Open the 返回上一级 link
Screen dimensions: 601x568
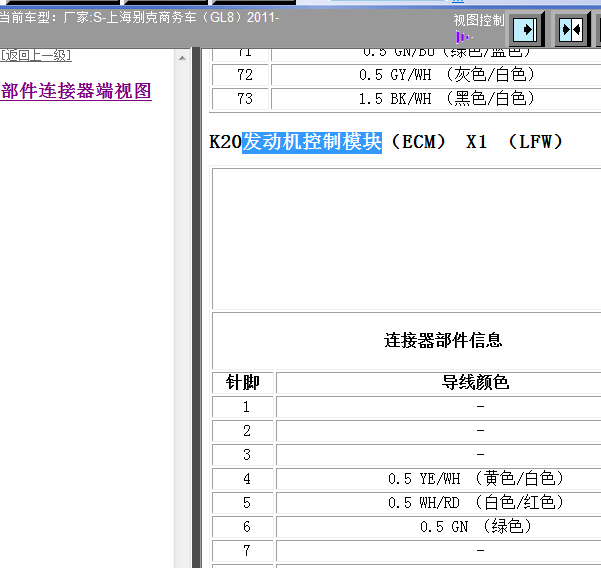36,56
